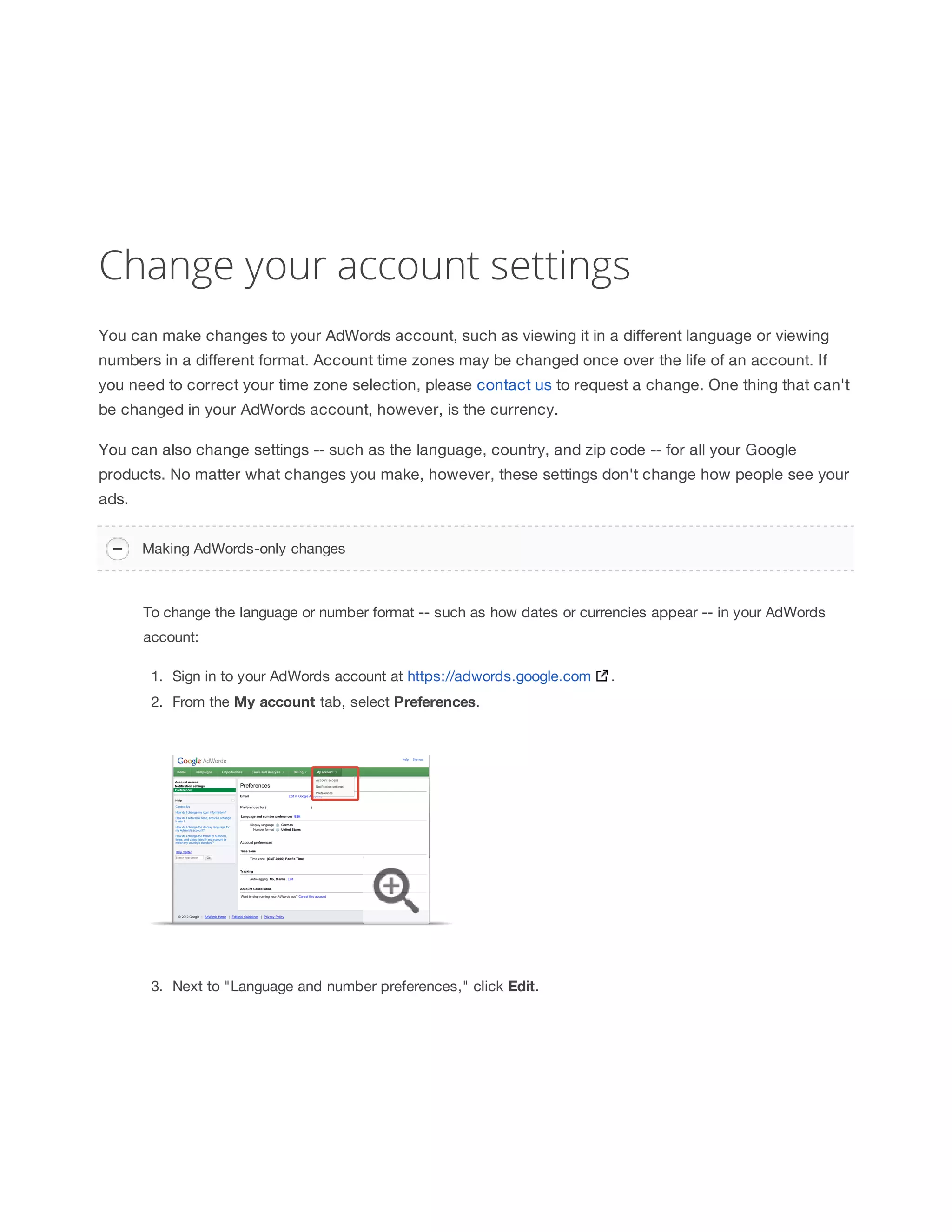The height and width of the screenshot is (1232, 952).
Task: Click the Contact Us link in the Help sidebar
Action: coord(183,807)
